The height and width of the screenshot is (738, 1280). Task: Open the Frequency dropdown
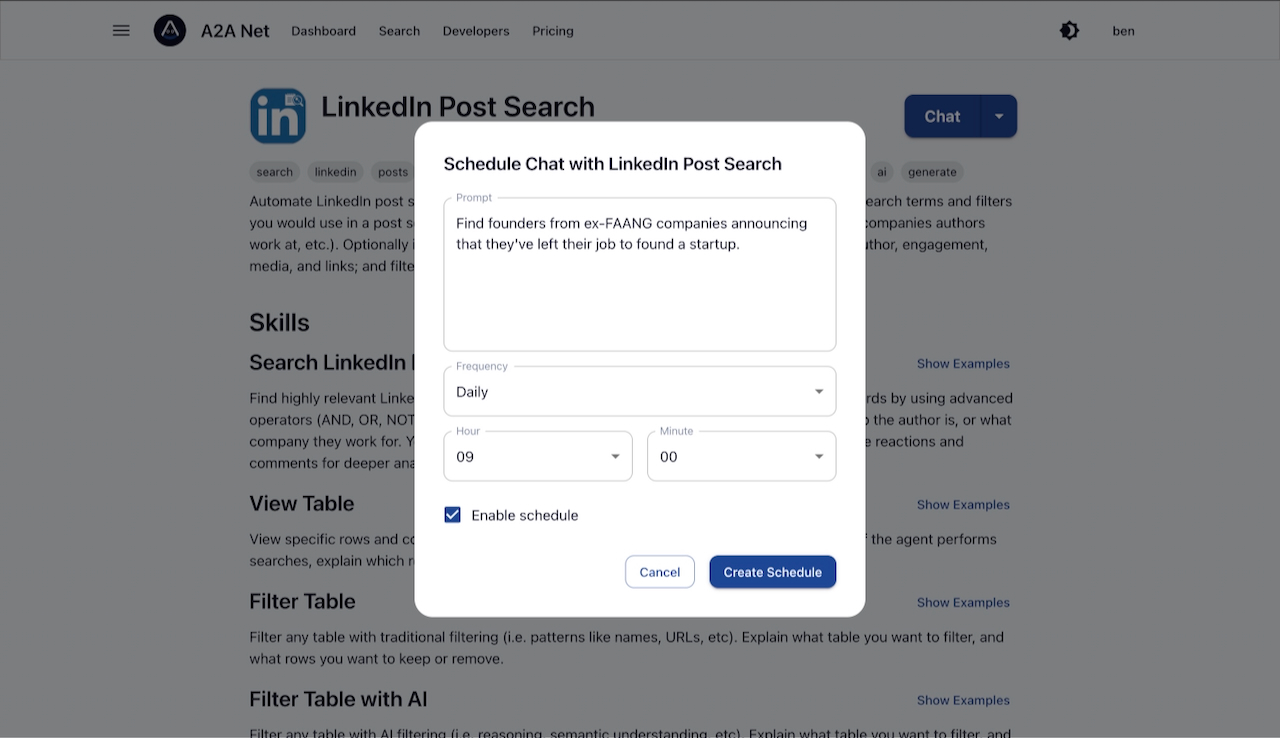(x=639, y=391)
